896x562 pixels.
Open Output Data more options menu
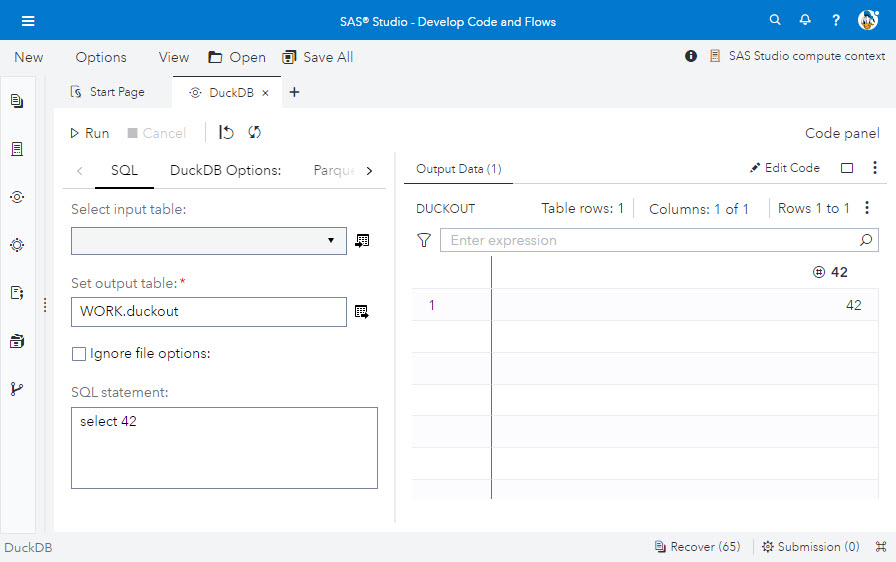click(x=875, y=167)
